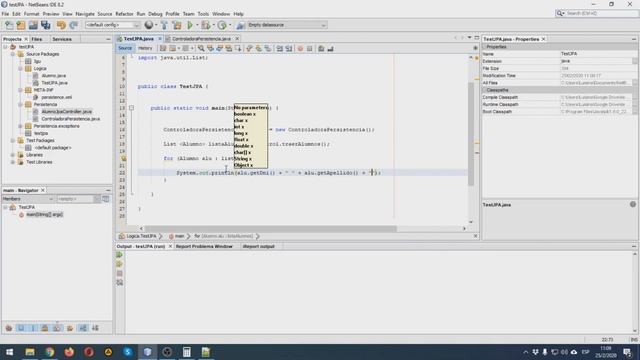Open the Empty datasource dropdown
Image resolution: width=640 pixels, height=360 pixels.
(x=287, y=25)
